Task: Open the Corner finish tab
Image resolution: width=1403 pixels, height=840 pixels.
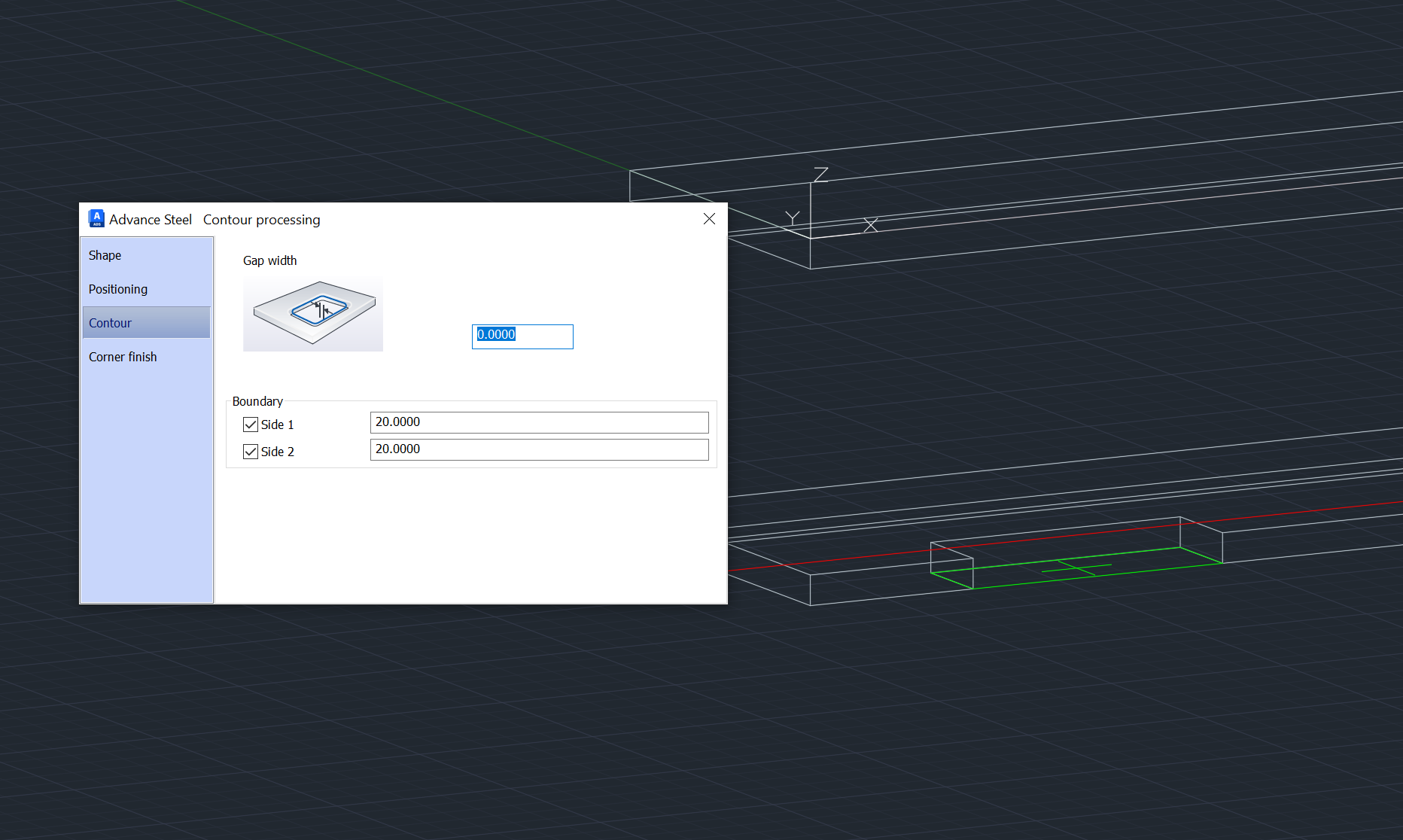Action: [123, 356]
